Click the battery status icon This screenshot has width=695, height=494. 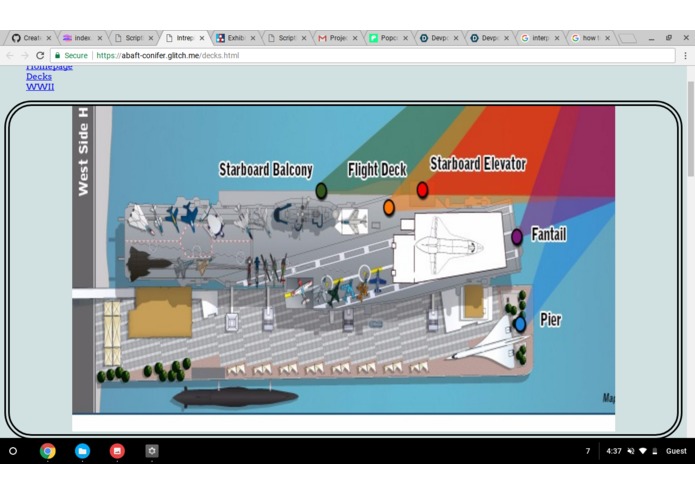pos(655,451)
